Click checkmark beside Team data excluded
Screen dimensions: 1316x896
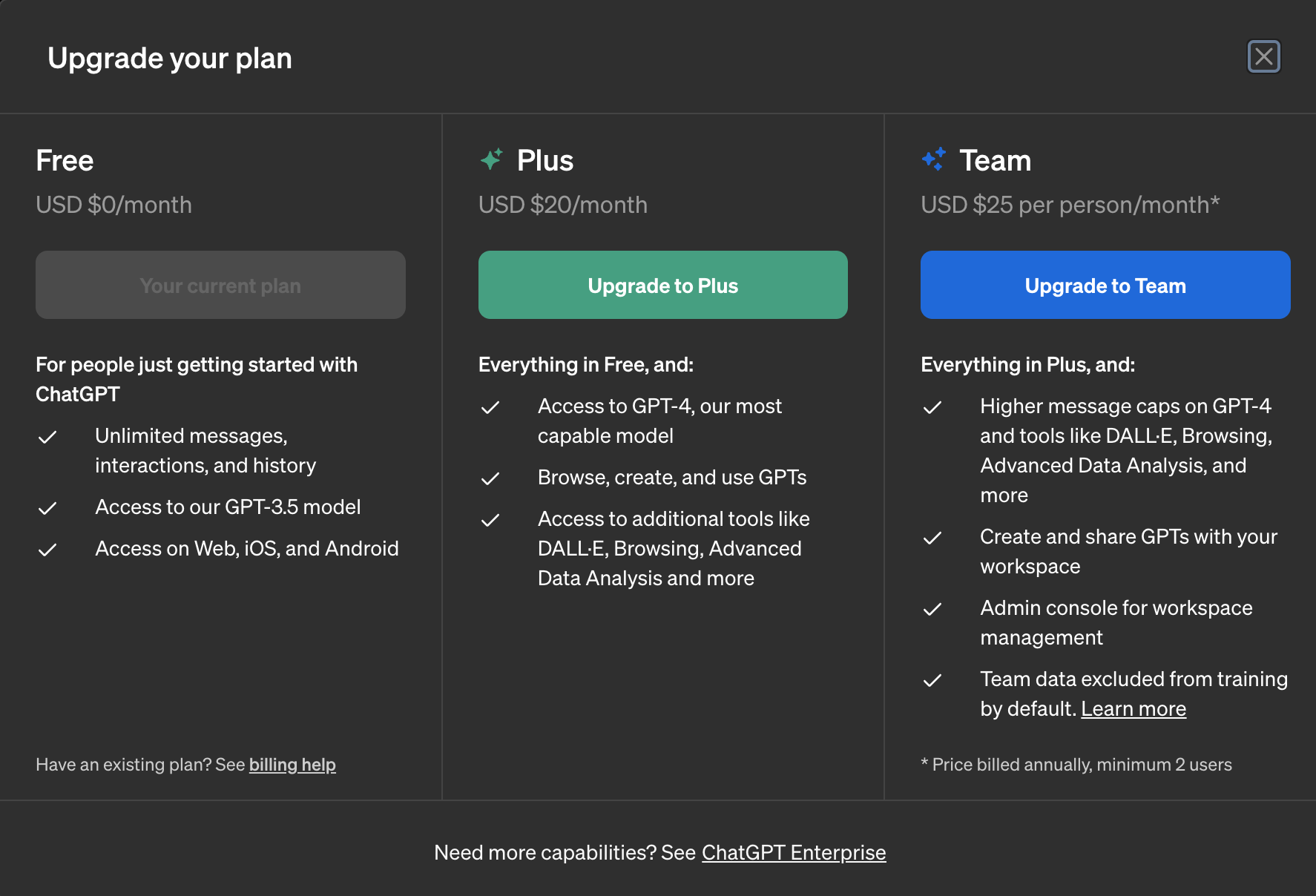[x=932, y=680]
